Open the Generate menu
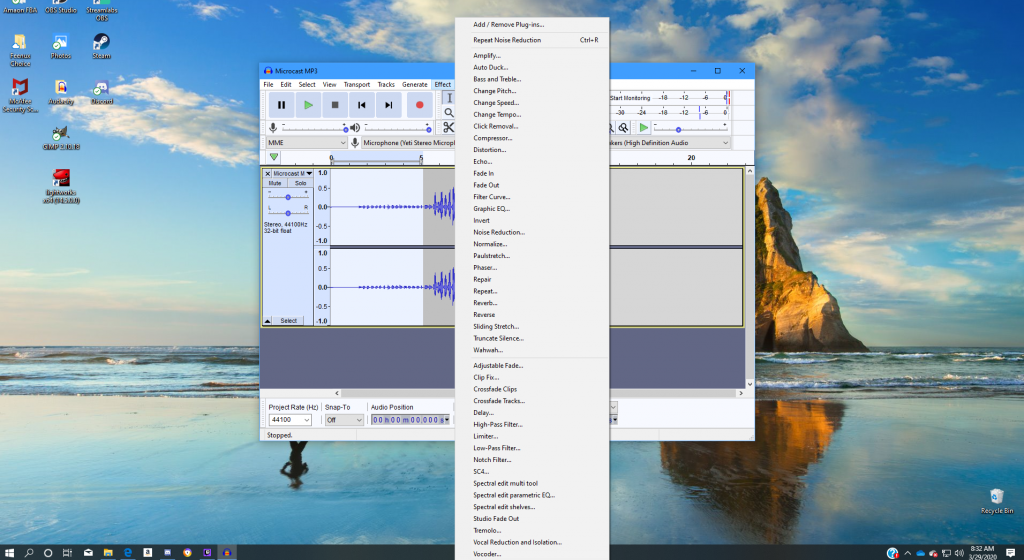This screenshot has height=560, width=1024. (x=415, y=85)
